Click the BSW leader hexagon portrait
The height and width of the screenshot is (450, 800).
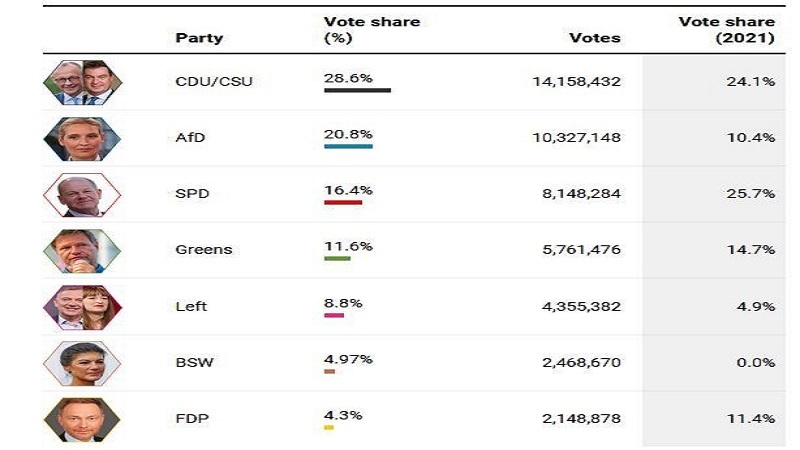83,363
